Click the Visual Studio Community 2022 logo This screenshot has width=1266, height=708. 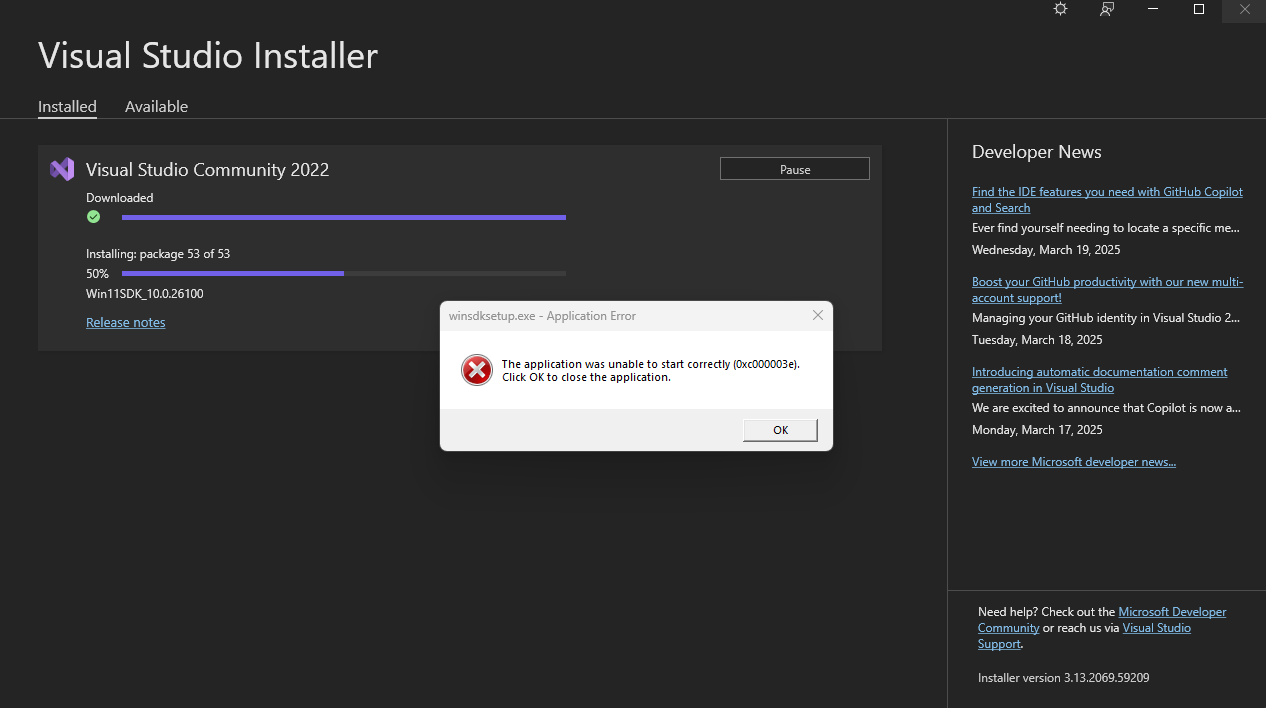[61, 169]
